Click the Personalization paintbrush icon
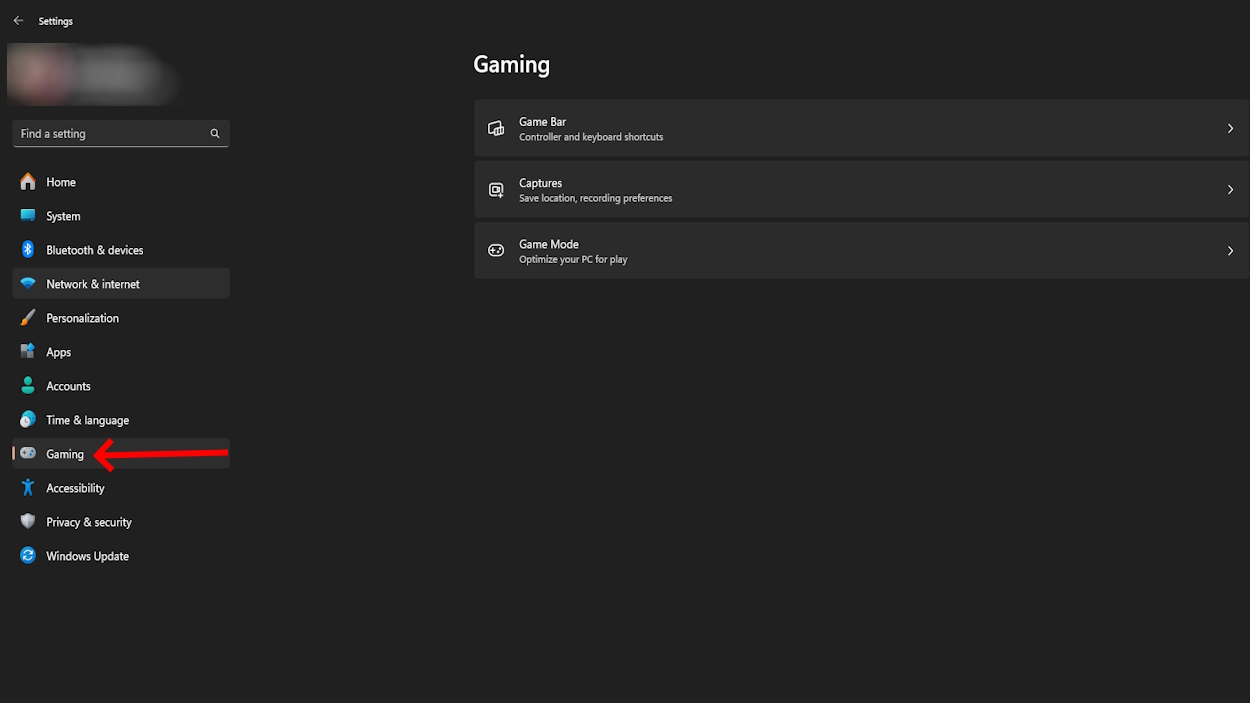Image resolution: width=1250 pixels, height=703 pixels. 28,318
